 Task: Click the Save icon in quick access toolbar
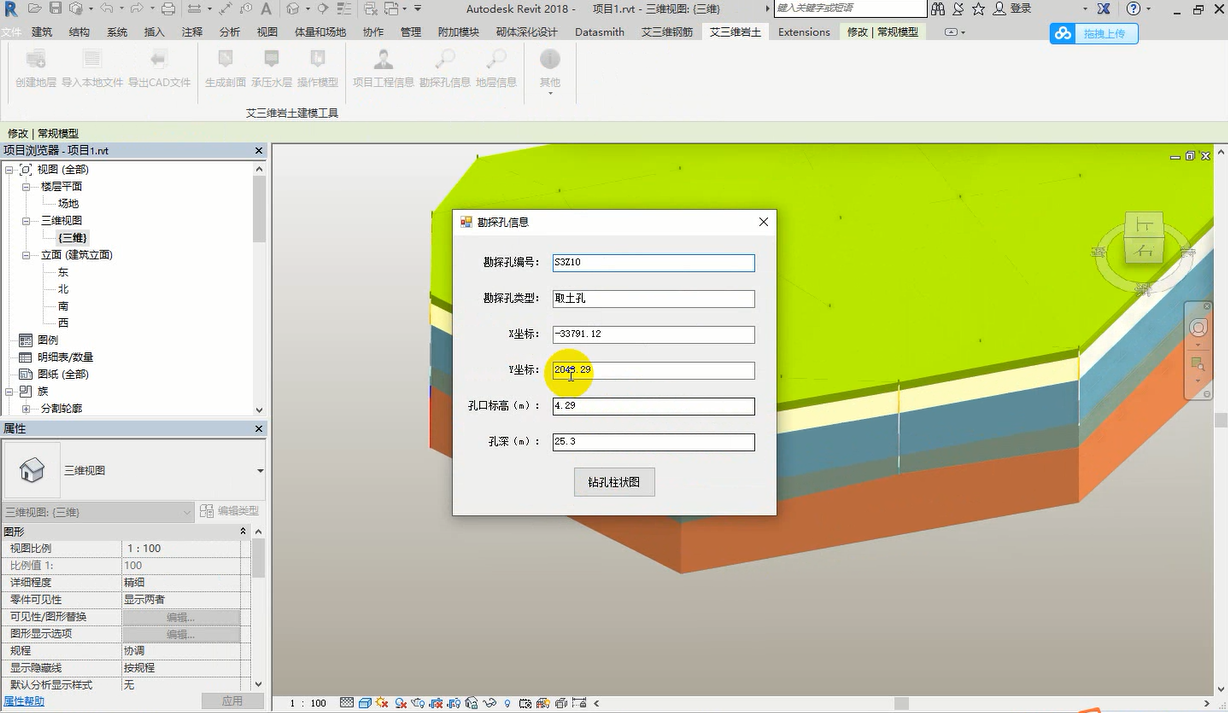coord(55,8)
